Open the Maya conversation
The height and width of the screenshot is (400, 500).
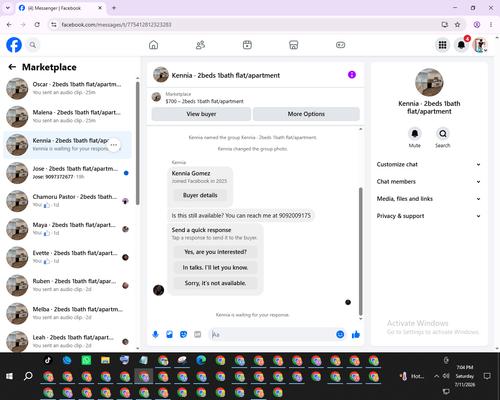coord(67,229)
